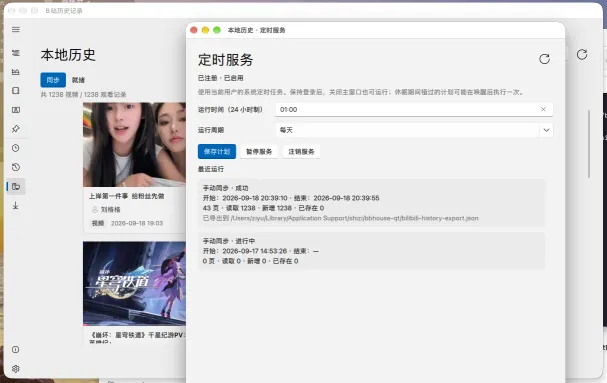Select the highlighted local history sidebar icon

(x=16, y=187)
